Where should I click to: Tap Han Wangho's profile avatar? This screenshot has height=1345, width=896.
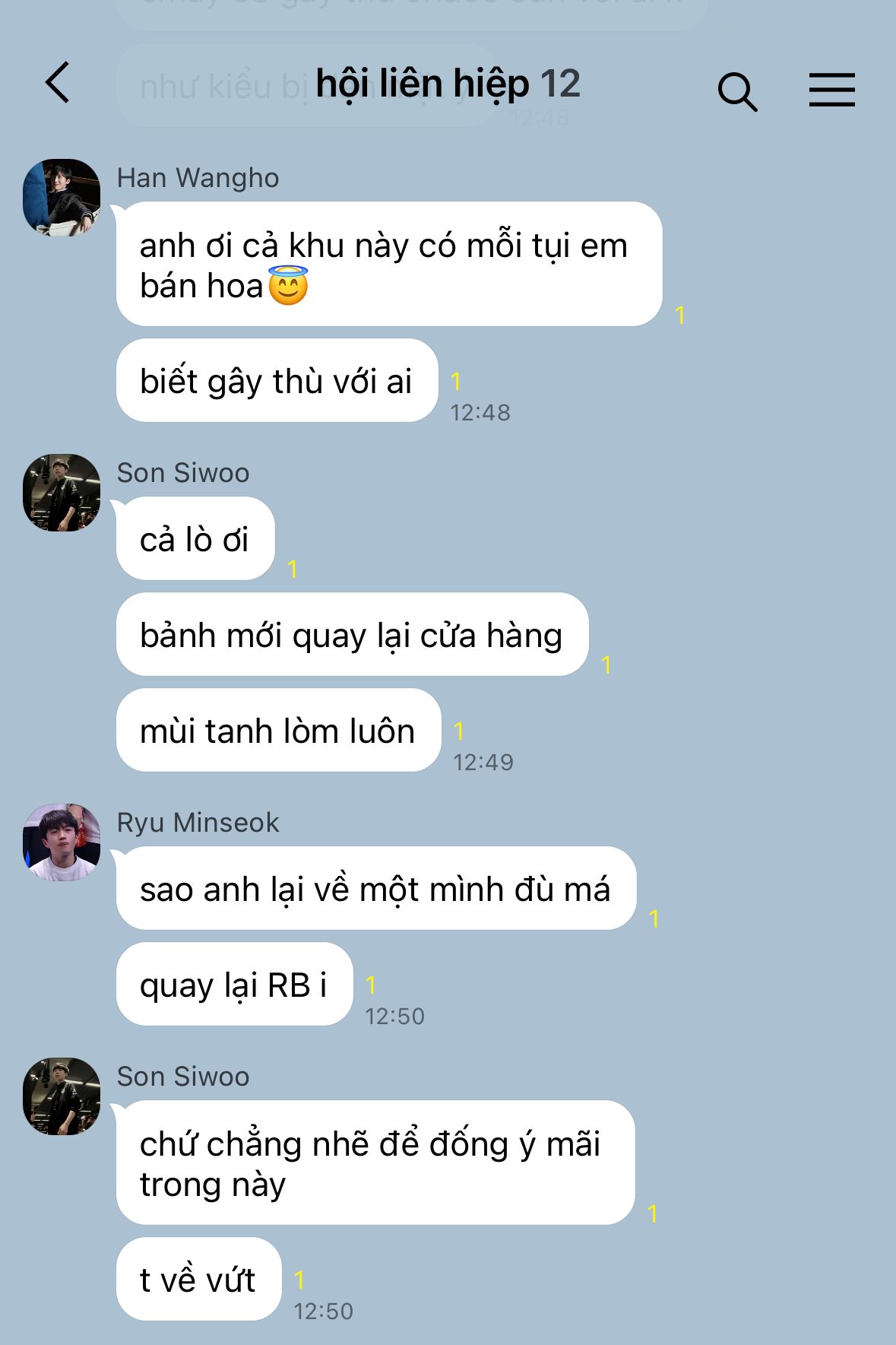[x=62, y=197]
